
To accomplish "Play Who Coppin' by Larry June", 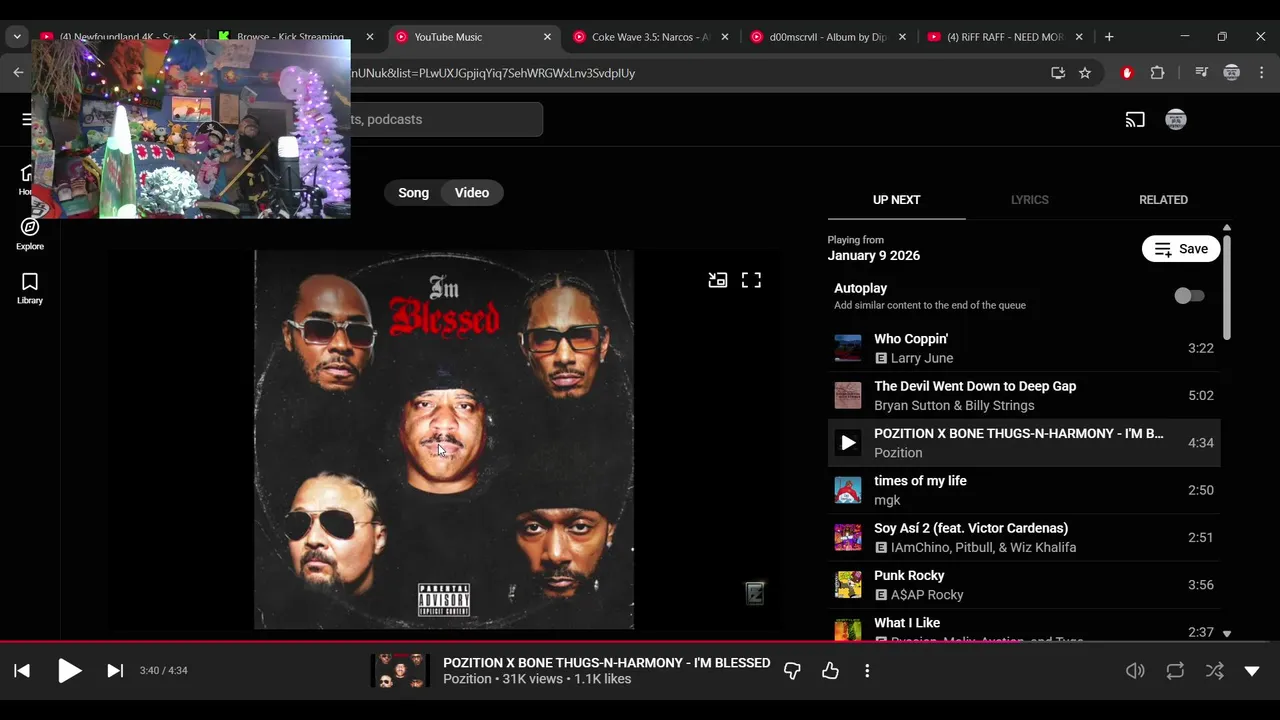I will click(x=1024, y=348).
